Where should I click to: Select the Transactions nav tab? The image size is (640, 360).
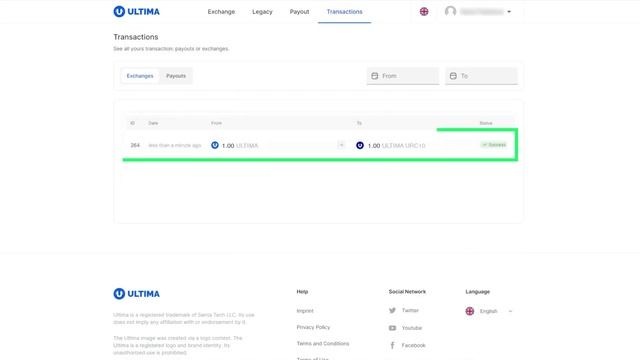point(344,12)
